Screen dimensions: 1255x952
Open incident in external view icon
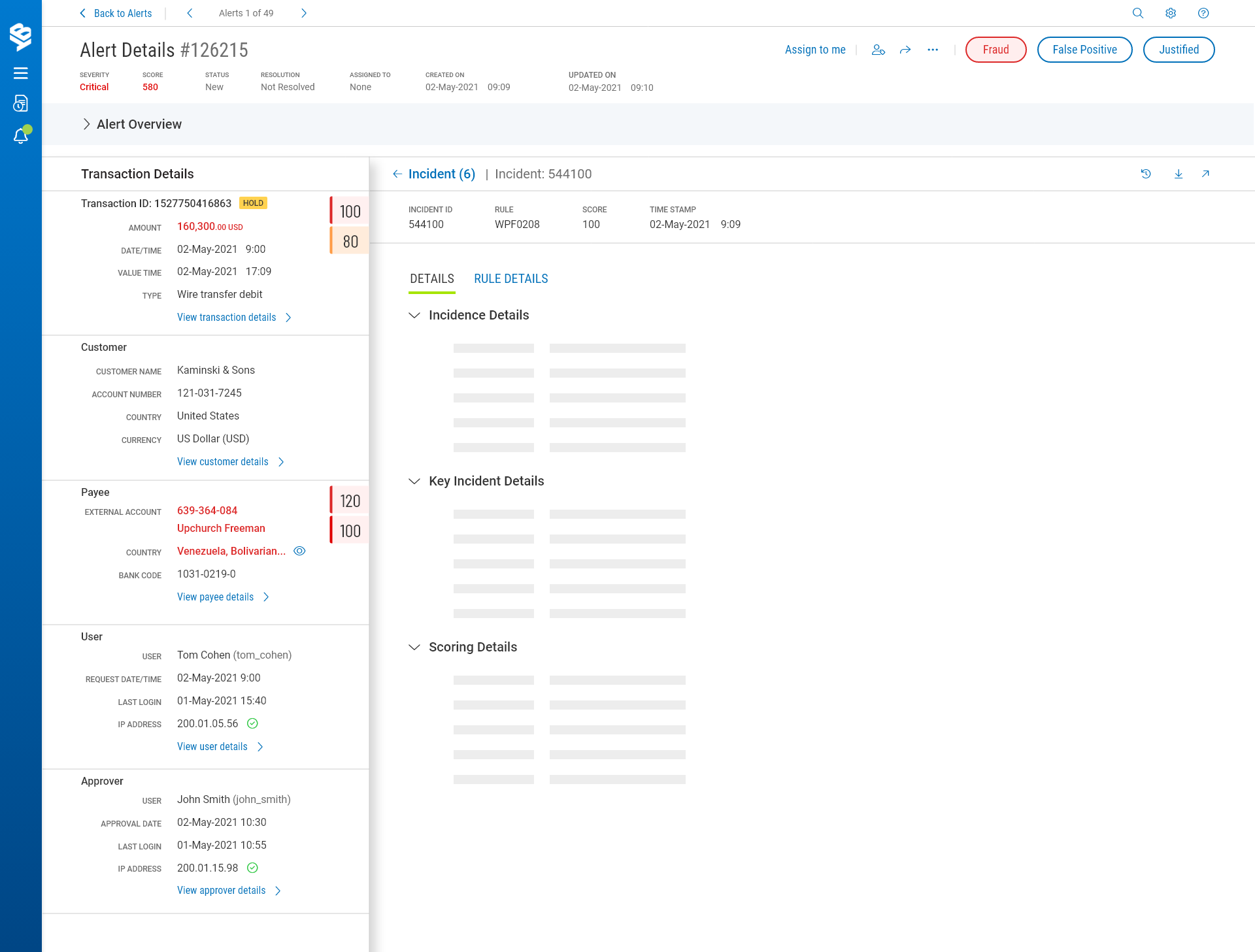pos(1205,174)
